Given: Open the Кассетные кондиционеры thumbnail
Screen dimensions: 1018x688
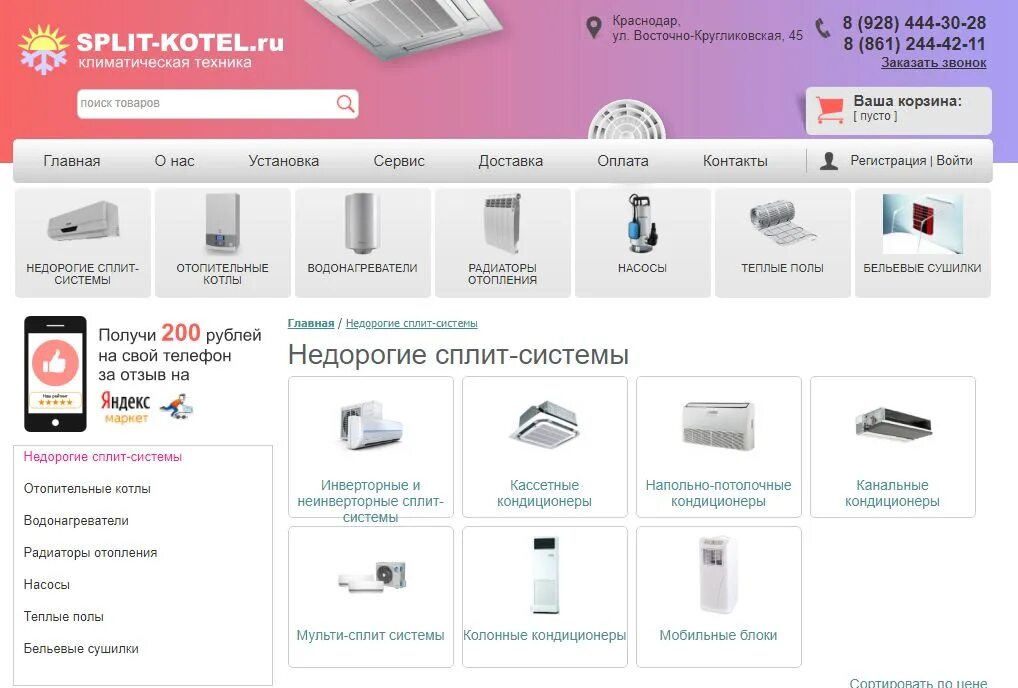Looking at the screenshot, I should coord(545,447).
